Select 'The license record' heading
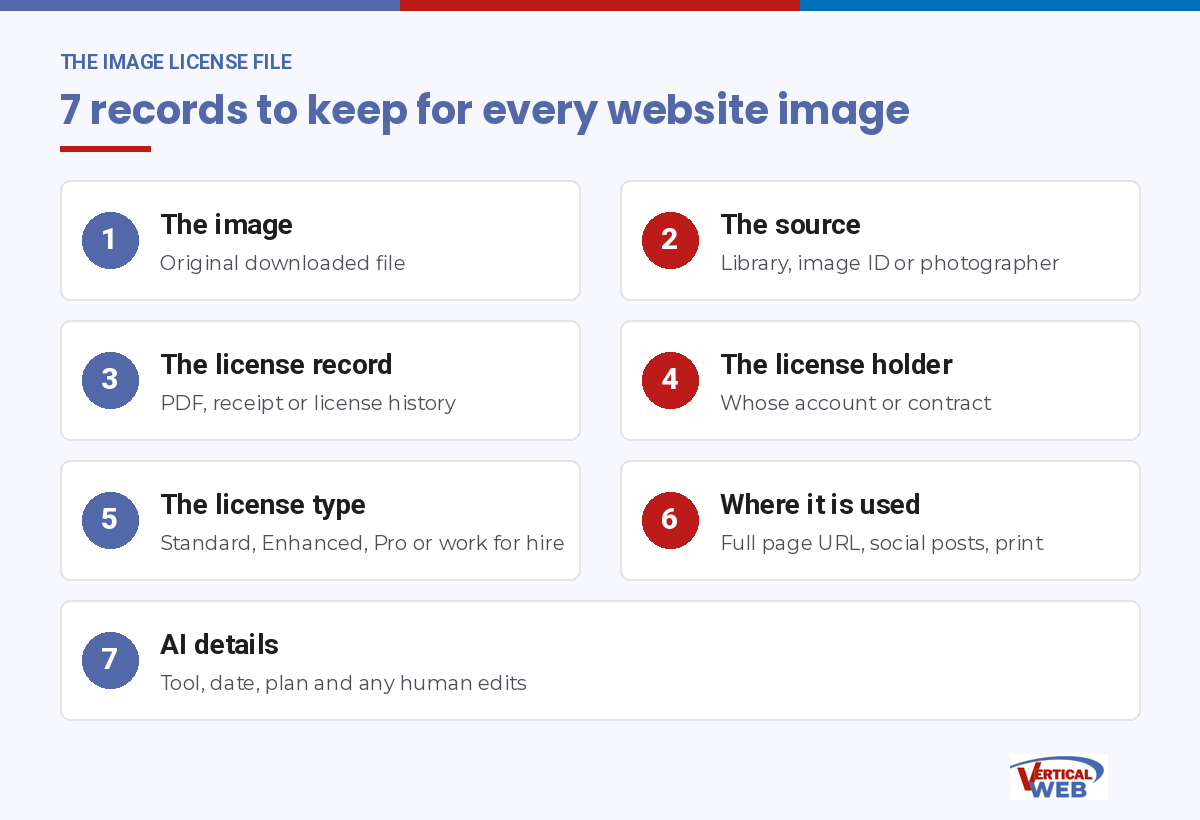The image size is (1200, 820). click(276, 364)
